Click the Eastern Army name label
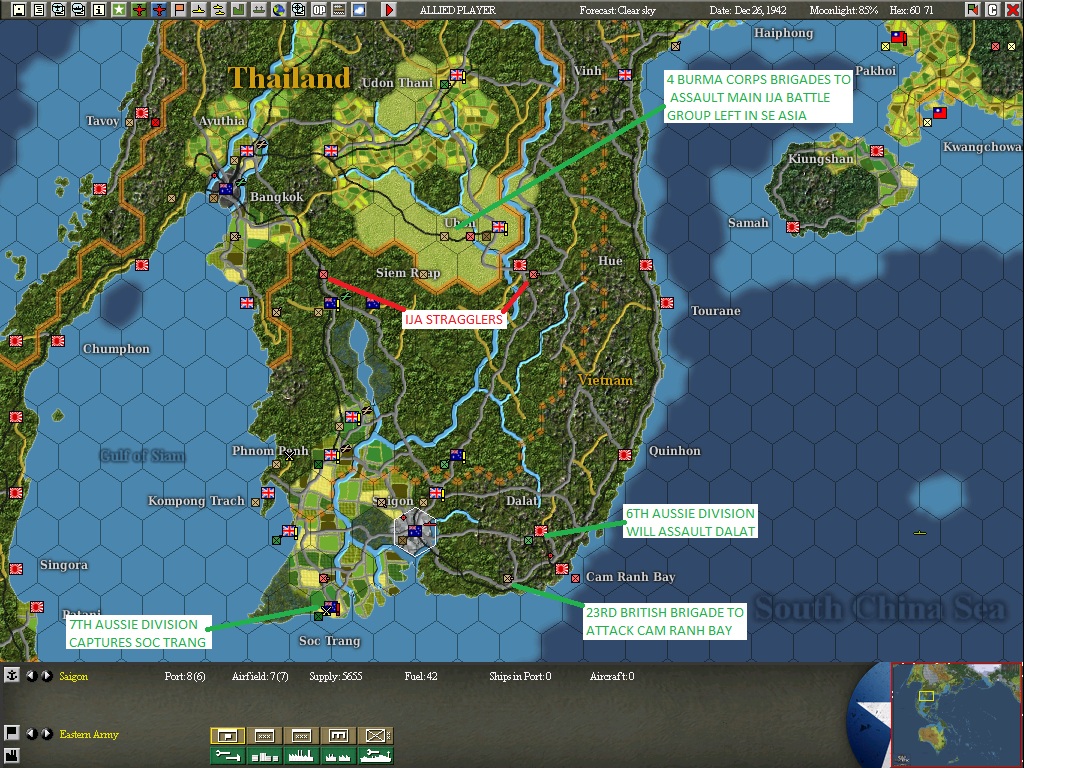This screenshot has height=774, width=1078. [89, 734]
